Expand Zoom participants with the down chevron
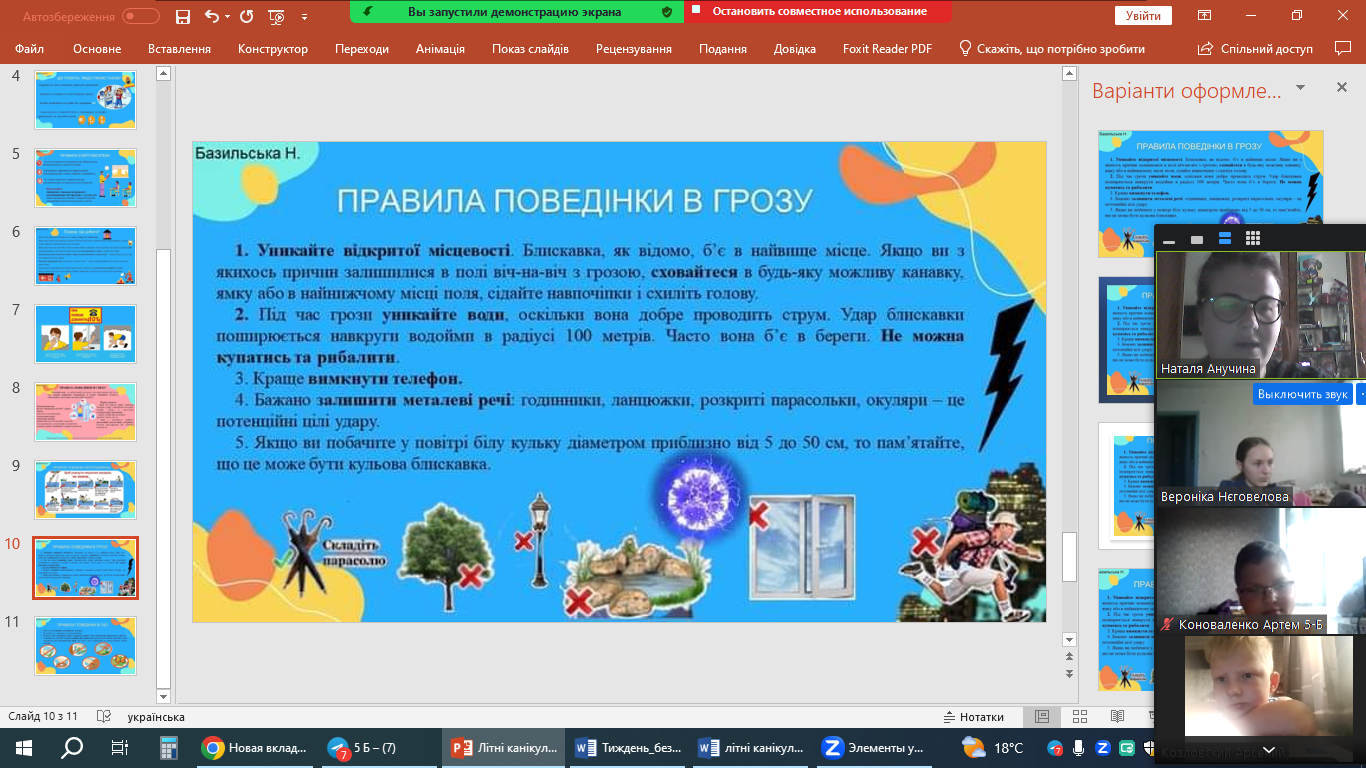 (1268, 750)
